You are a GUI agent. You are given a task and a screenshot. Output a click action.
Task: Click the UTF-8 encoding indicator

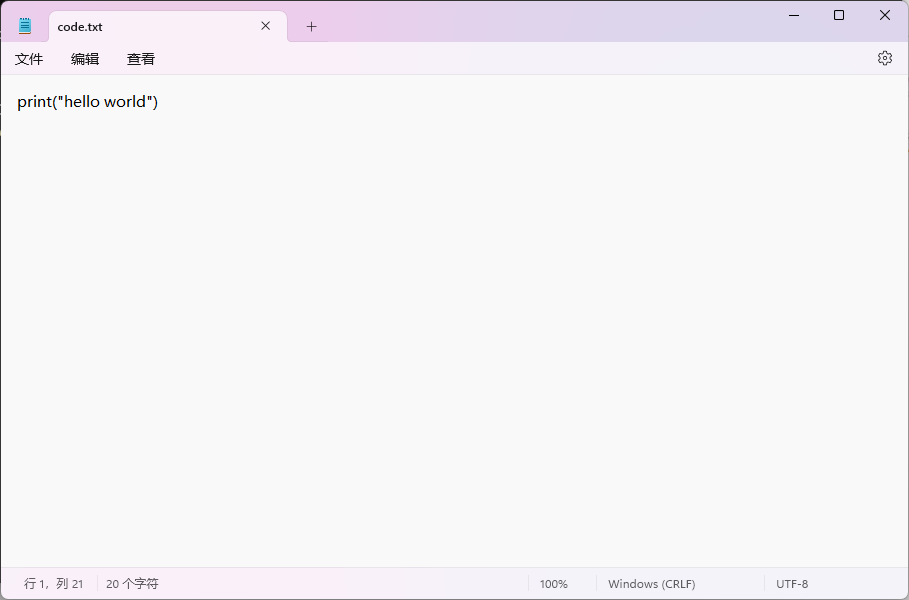(x=791, y=584)
